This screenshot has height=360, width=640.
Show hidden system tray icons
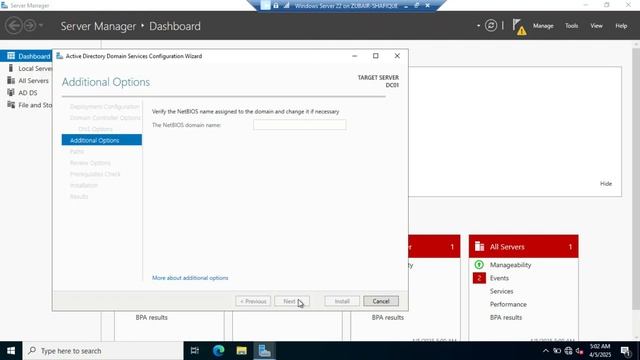point(546,351)
